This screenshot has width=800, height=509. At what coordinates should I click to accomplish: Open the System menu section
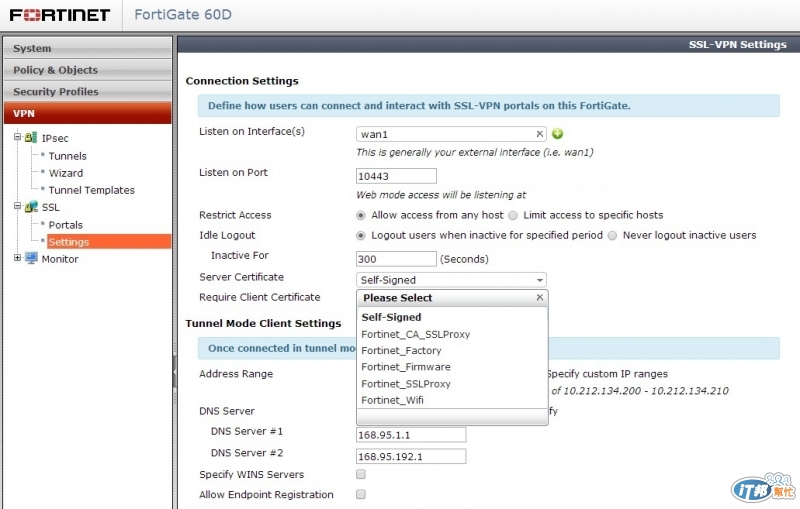(x=88, y=48)
